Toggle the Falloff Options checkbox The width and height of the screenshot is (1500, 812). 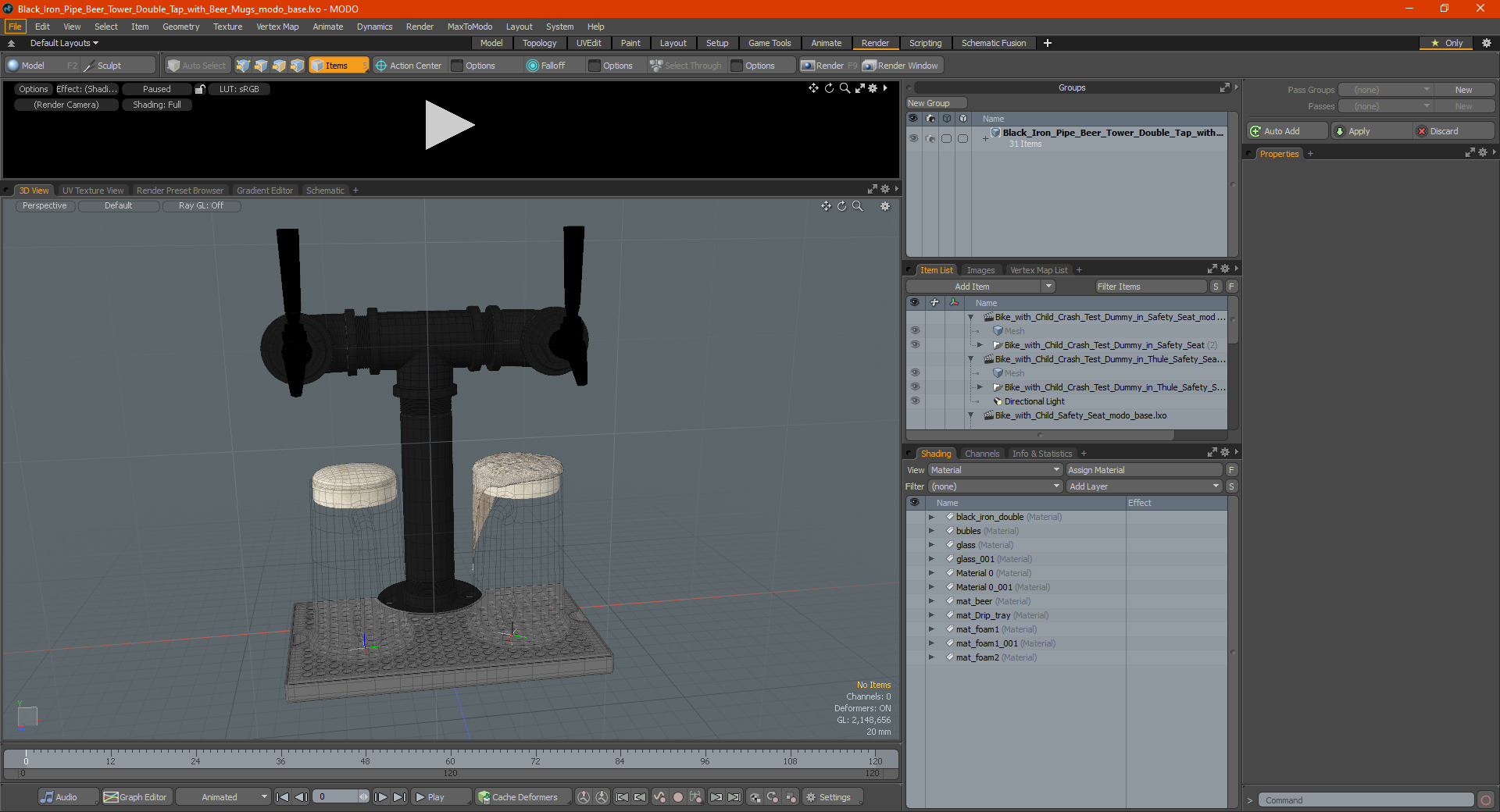point(595,66)
